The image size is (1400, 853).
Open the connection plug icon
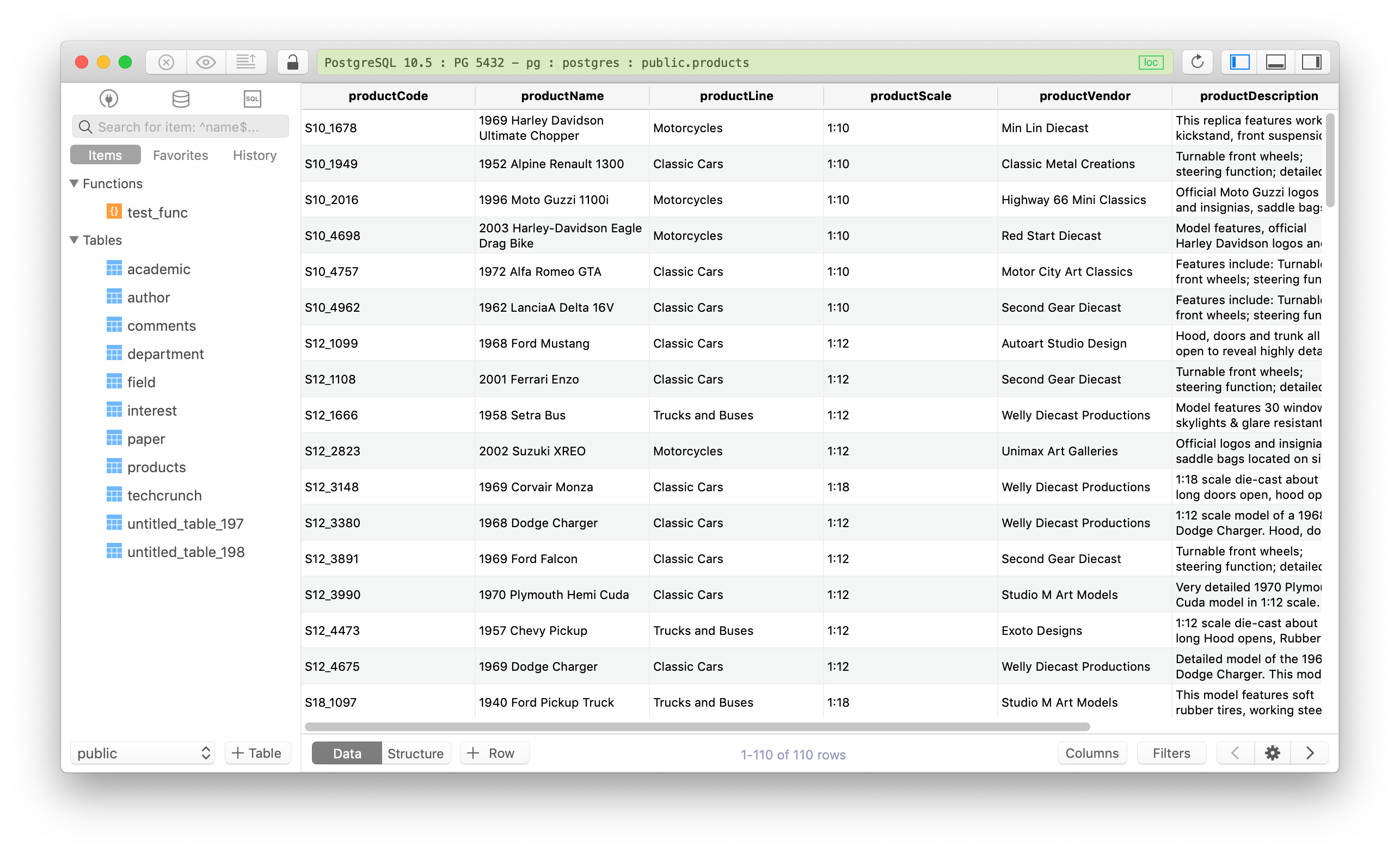click(x=108, y=99)
